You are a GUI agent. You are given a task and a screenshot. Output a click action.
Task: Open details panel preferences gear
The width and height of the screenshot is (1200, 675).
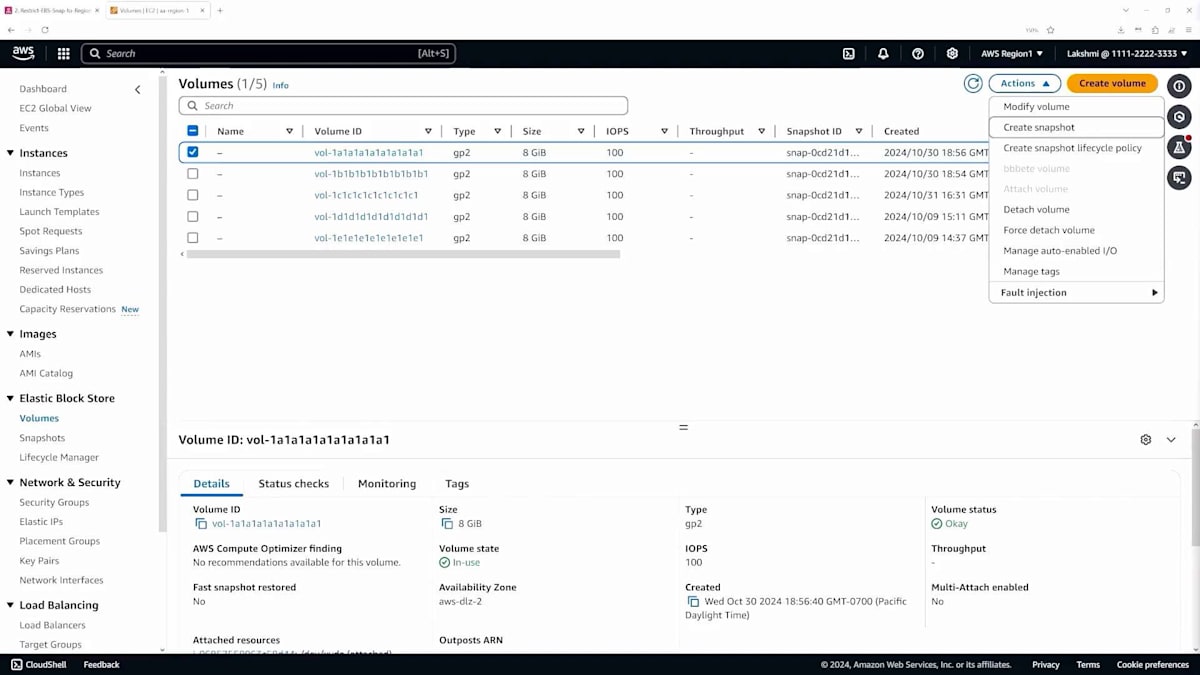pyautogui.click(x=1146, y=440)
